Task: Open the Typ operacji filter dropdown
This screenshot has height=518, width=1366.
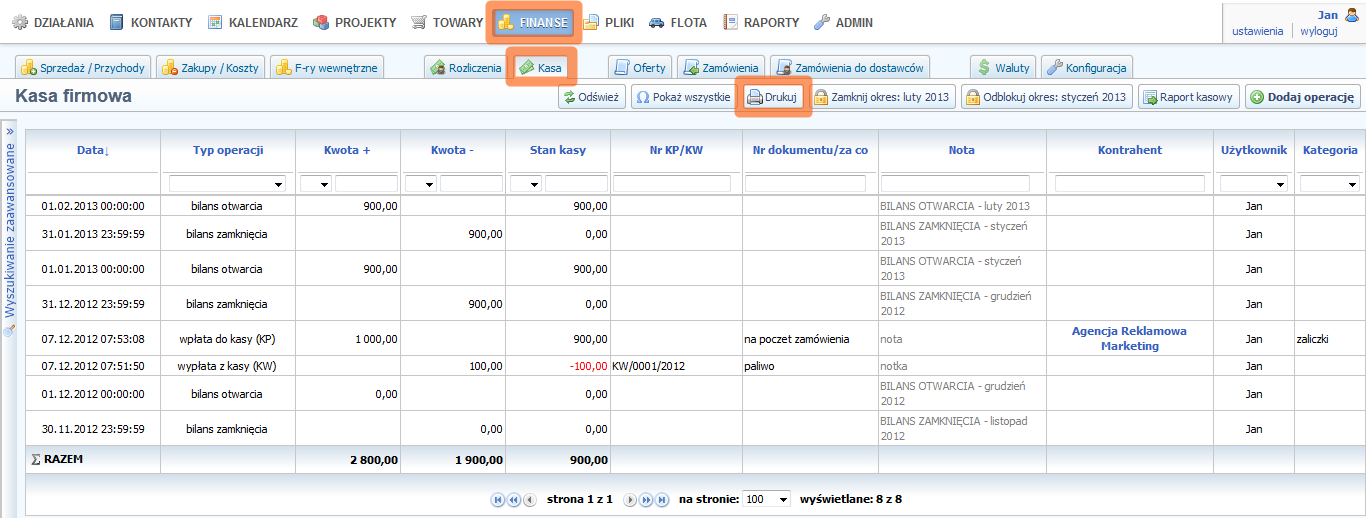Action: click(227, 184)
